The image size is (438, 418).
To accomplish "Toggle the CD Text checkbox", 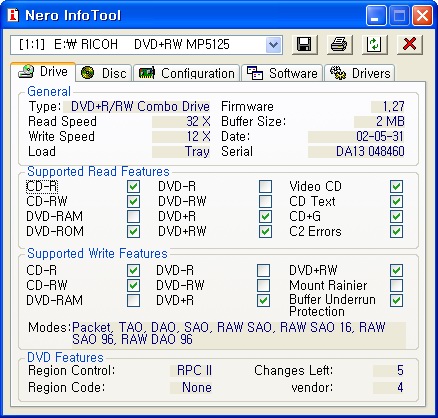I will (x=396, y=202).
